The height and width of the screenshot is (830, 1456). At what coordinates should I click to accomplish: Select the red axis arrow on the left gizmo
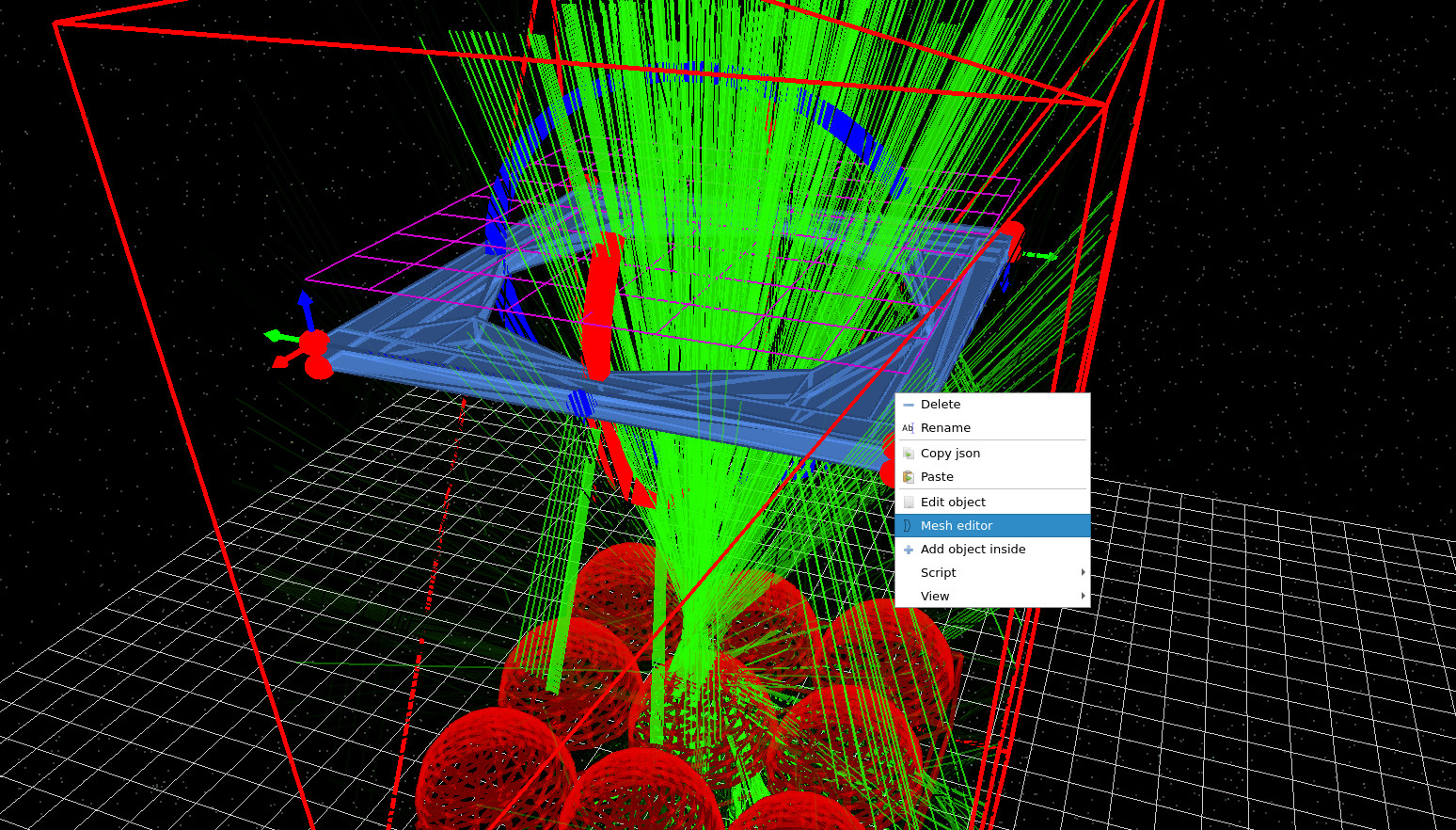280,362
